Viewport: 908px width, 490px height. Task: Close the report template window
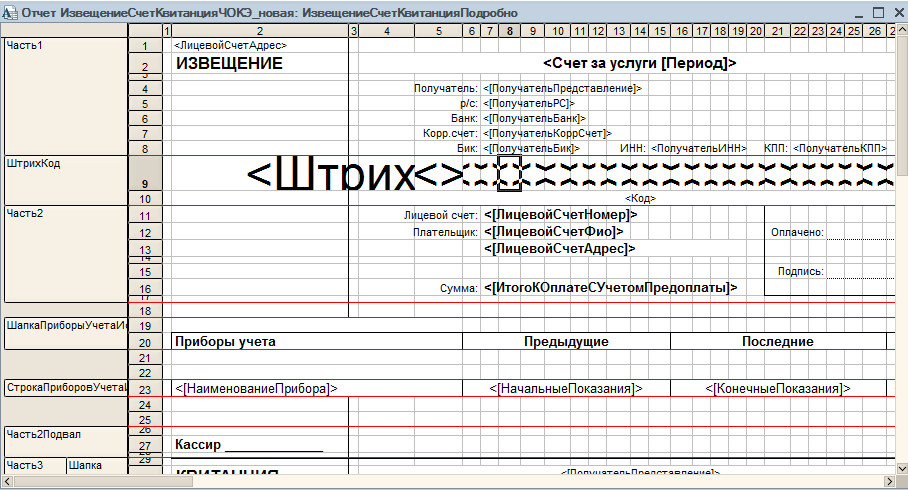click(897, 13)
